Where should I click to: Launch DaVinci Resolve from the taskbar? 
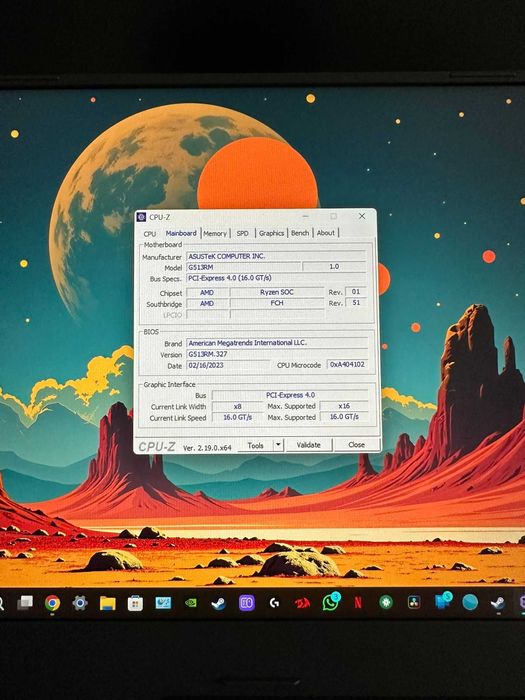click(414, 603)
